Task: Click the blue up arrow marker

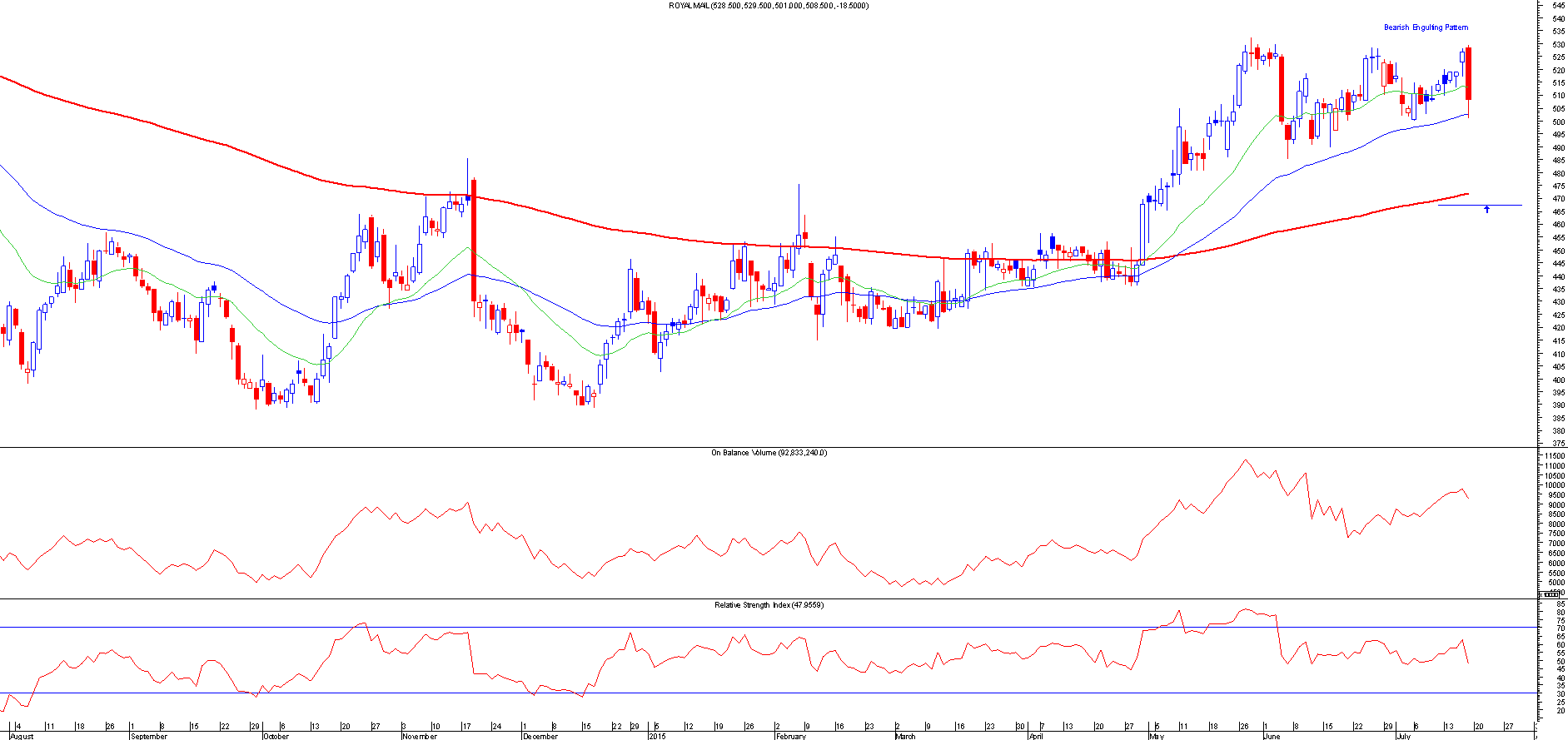Action: click(1486, 209)
